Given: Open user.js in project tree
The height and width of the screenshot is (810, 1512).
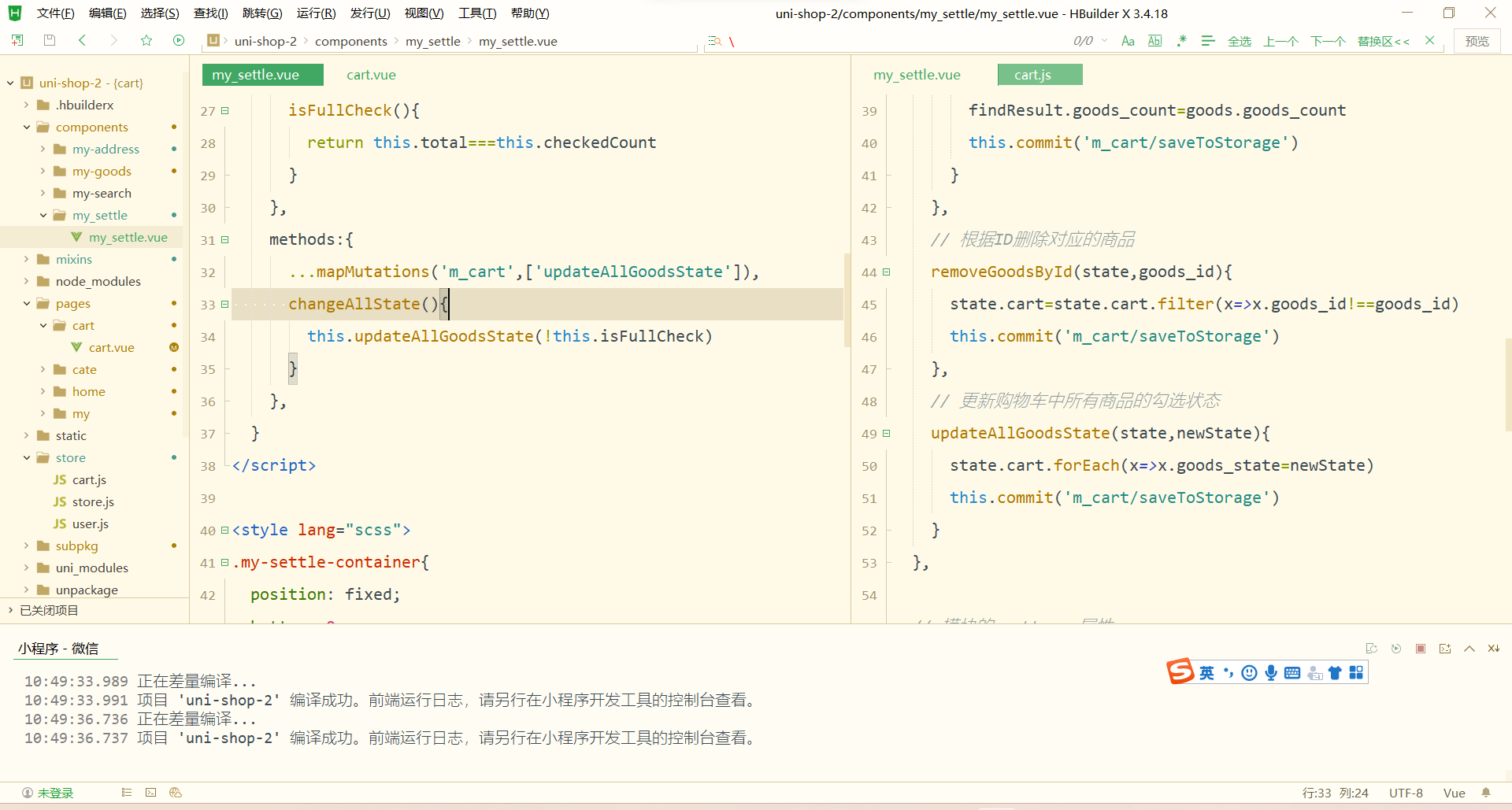Looking at the screenshot, I should [x=91, y=523].
